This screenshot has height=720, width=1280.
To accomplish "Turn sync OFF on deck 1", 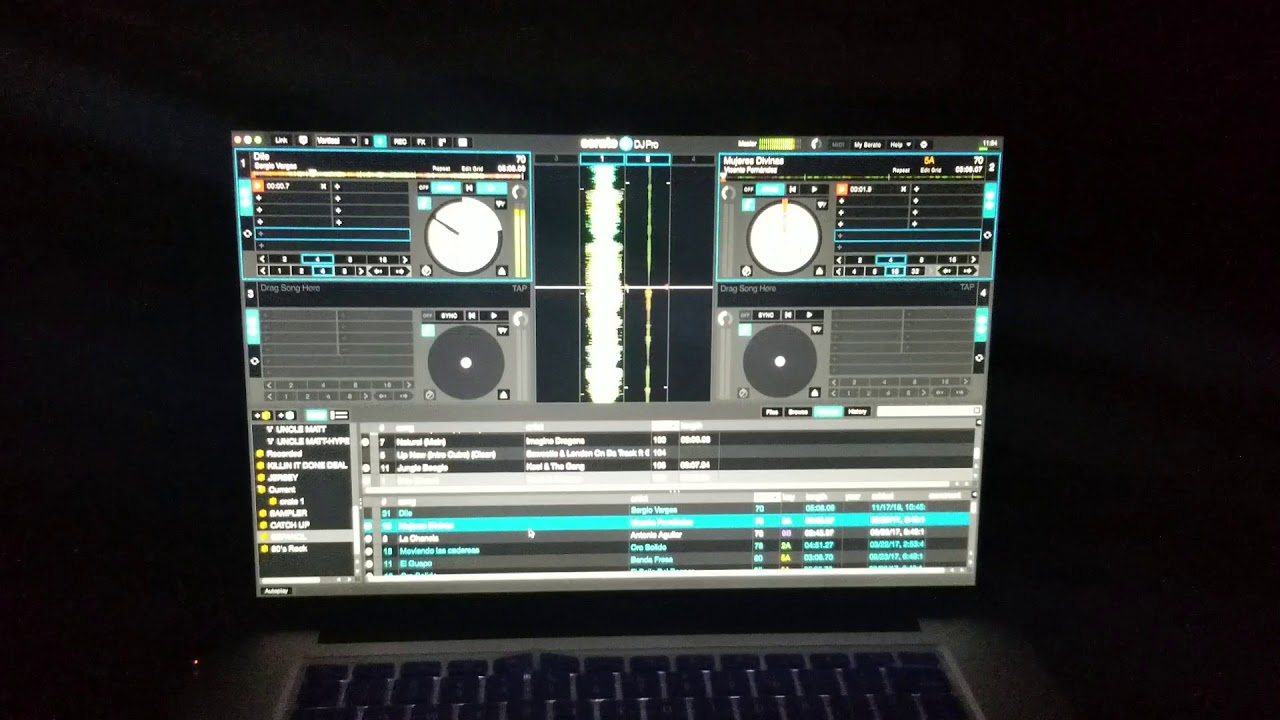I will [x=424, y=188].
